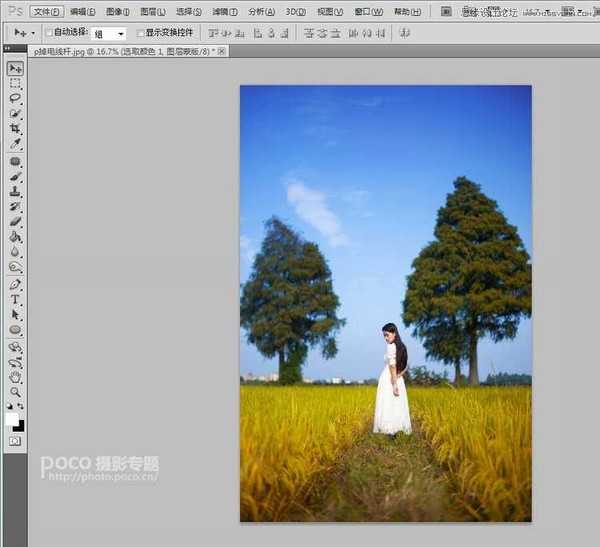Select the Clone Stamp tool
The height and width of the screenshot is (547, 600).
(15, 192)
